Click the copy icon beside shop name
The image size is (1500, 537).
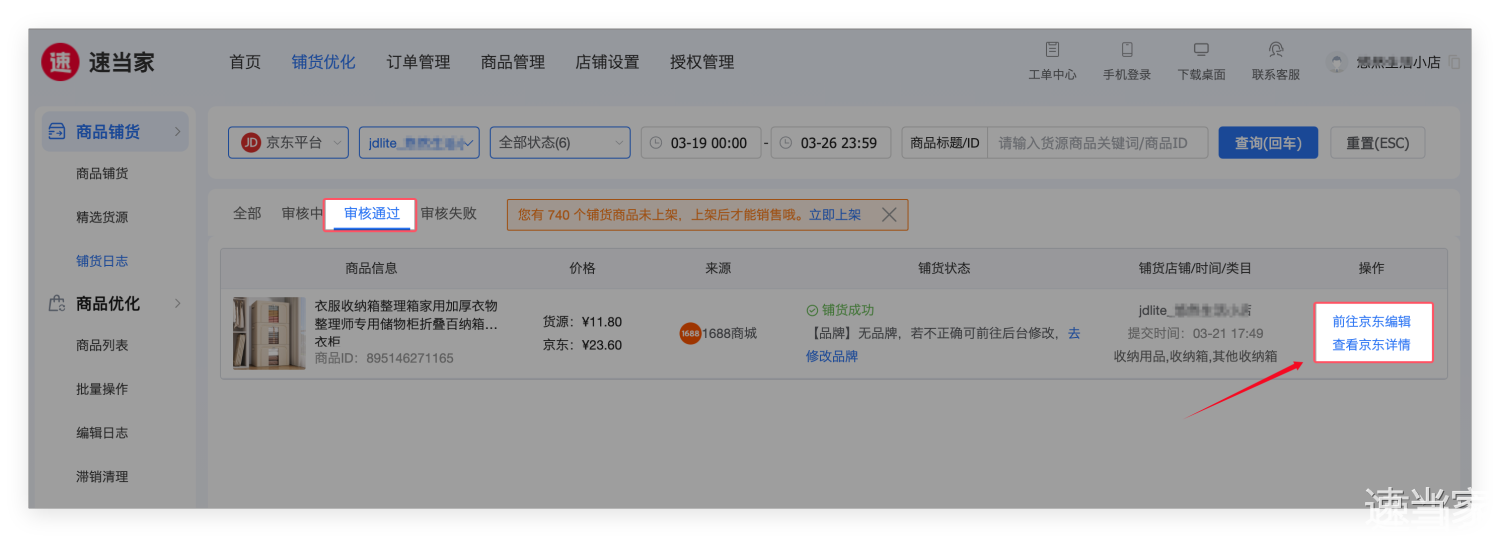click(1454, 62)
